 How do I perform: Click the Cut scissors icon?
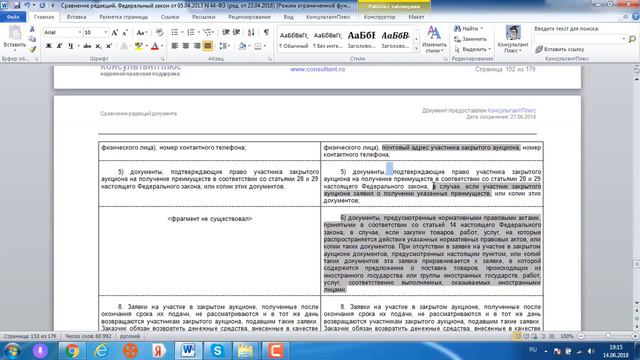click(32, 29)
